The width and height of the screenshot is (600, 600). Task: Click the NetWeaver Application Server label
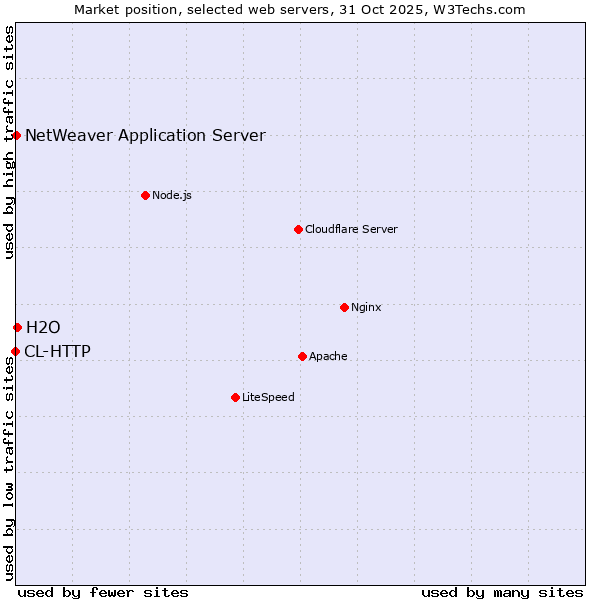(145, 136)
